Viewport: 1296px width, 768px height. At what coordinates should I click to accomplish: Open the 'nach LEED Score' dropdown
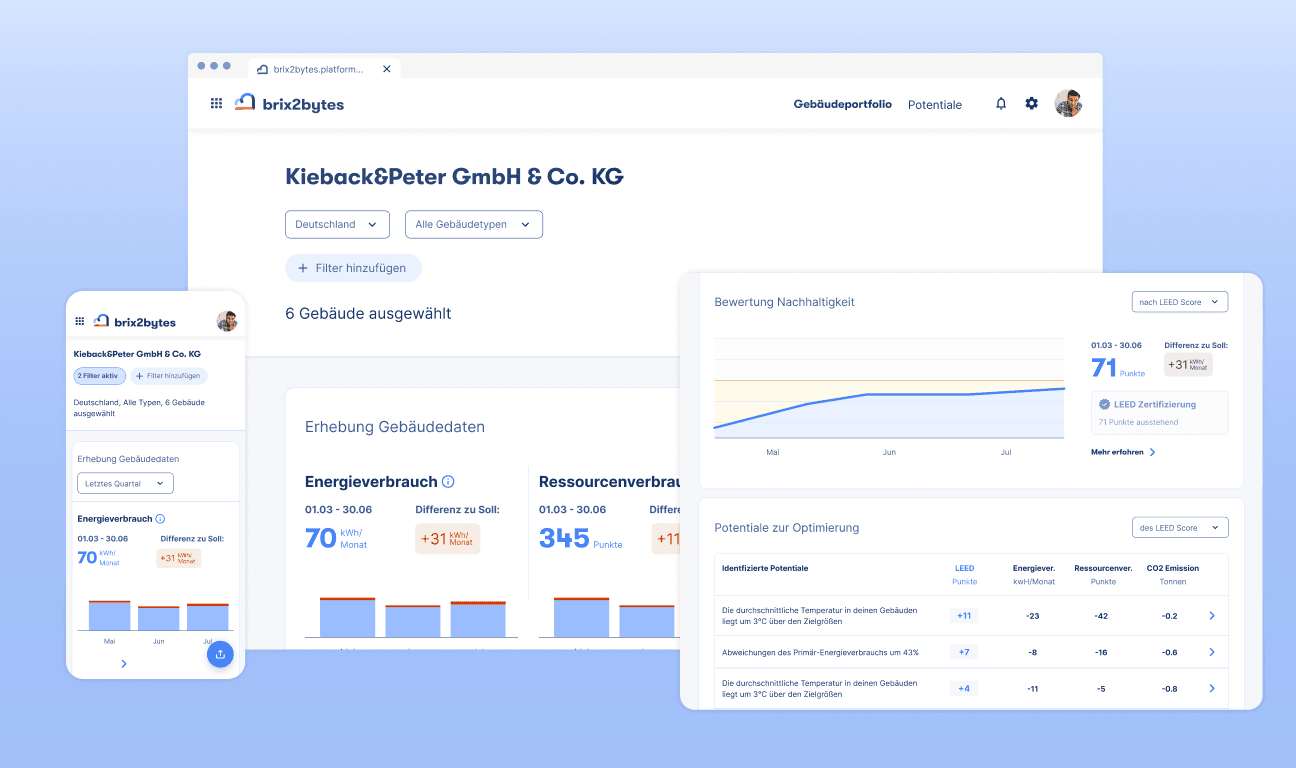click(1180, 302)
